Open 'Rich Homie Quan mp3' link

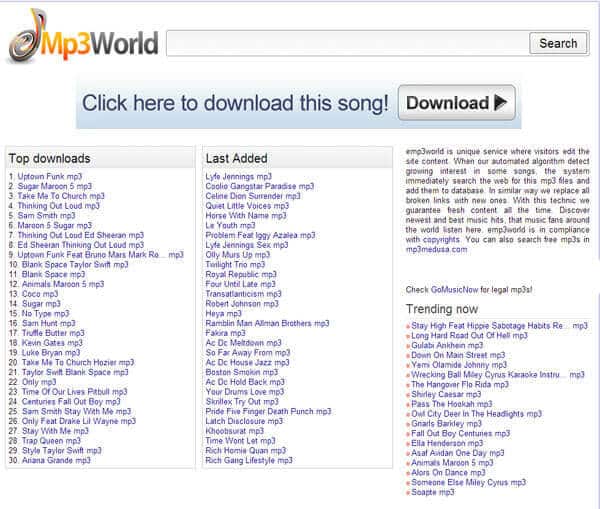pos(246,450)
